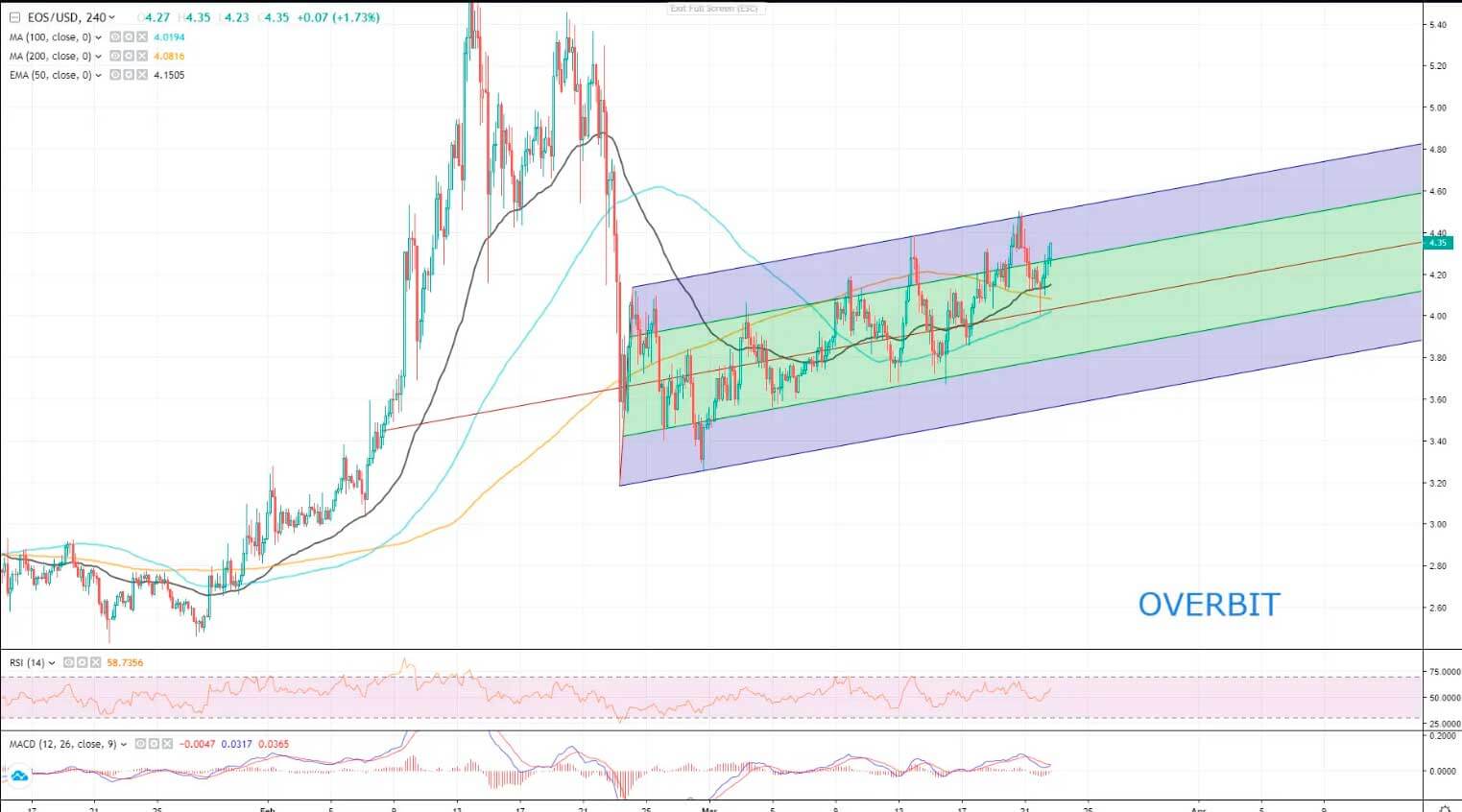1462x812 pixels.
Task: Click the Exit Full Screen (ESC) label
Action: [714, 9]
